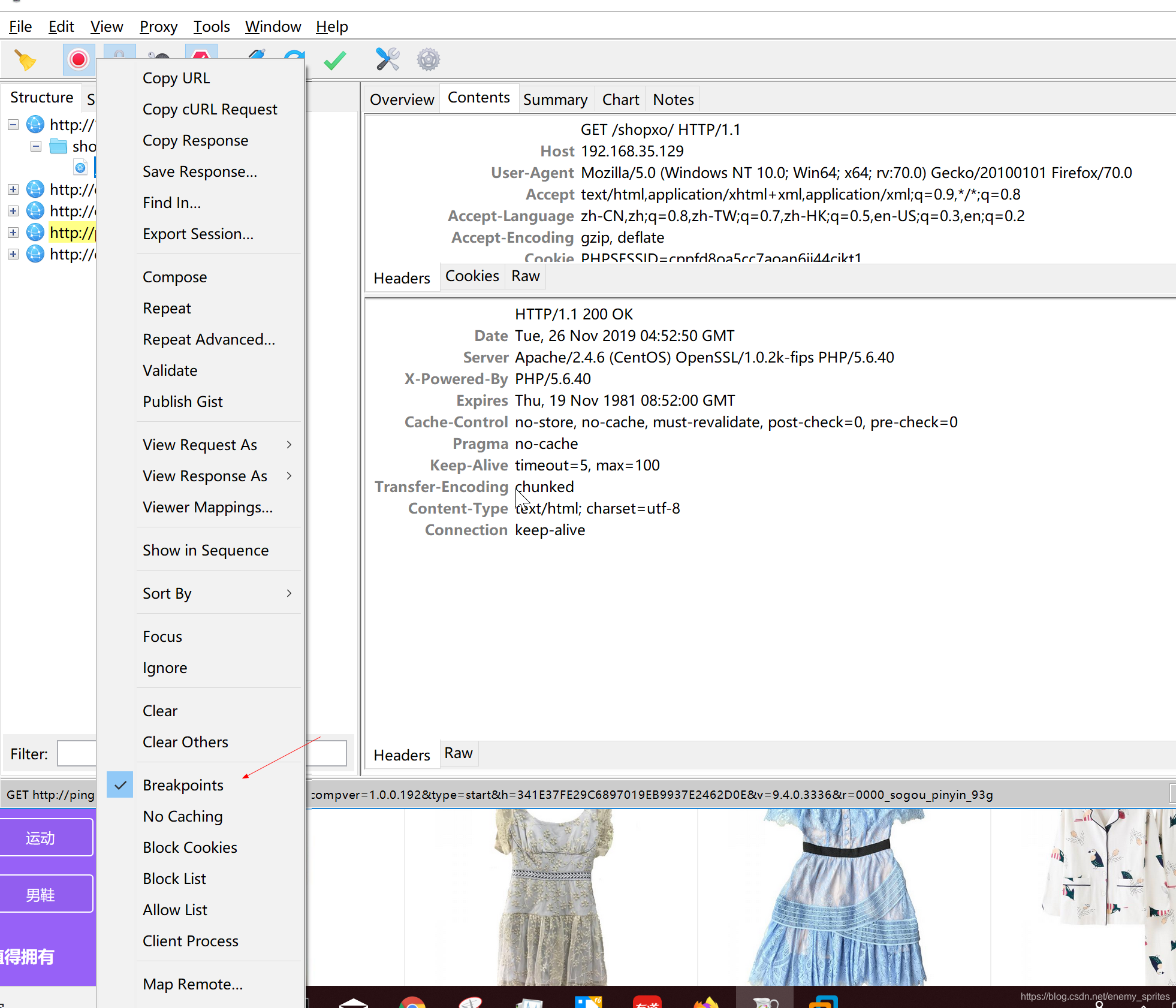Click the sho folder icon
The image size is (1176, 1008).
[x=58, y=146]
